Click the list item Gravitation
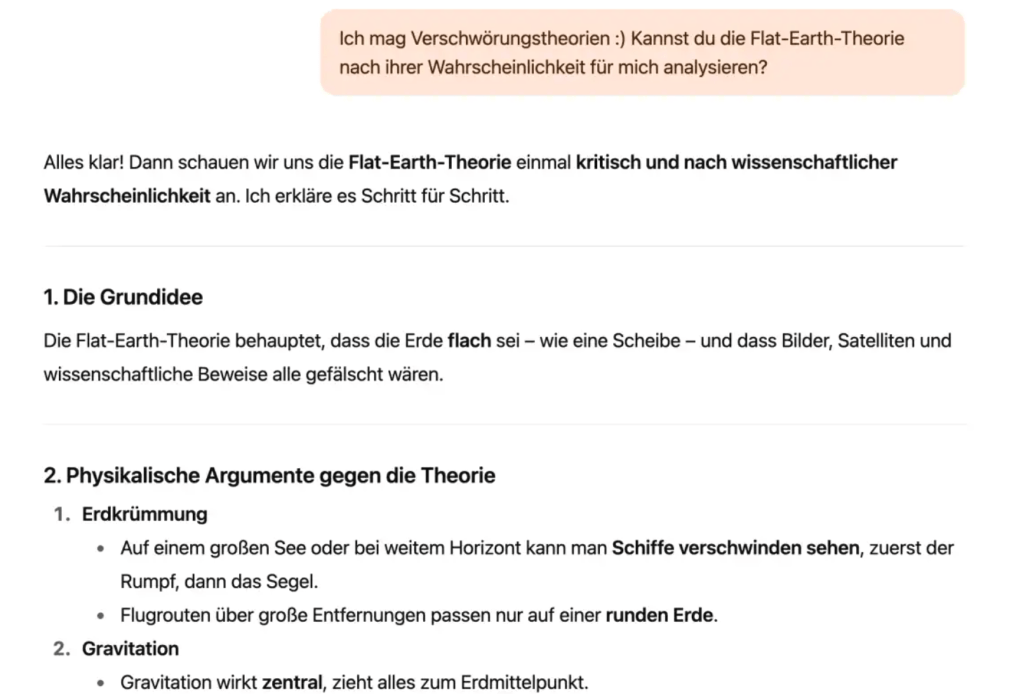The image size is (1023, 694). (130, 649)
